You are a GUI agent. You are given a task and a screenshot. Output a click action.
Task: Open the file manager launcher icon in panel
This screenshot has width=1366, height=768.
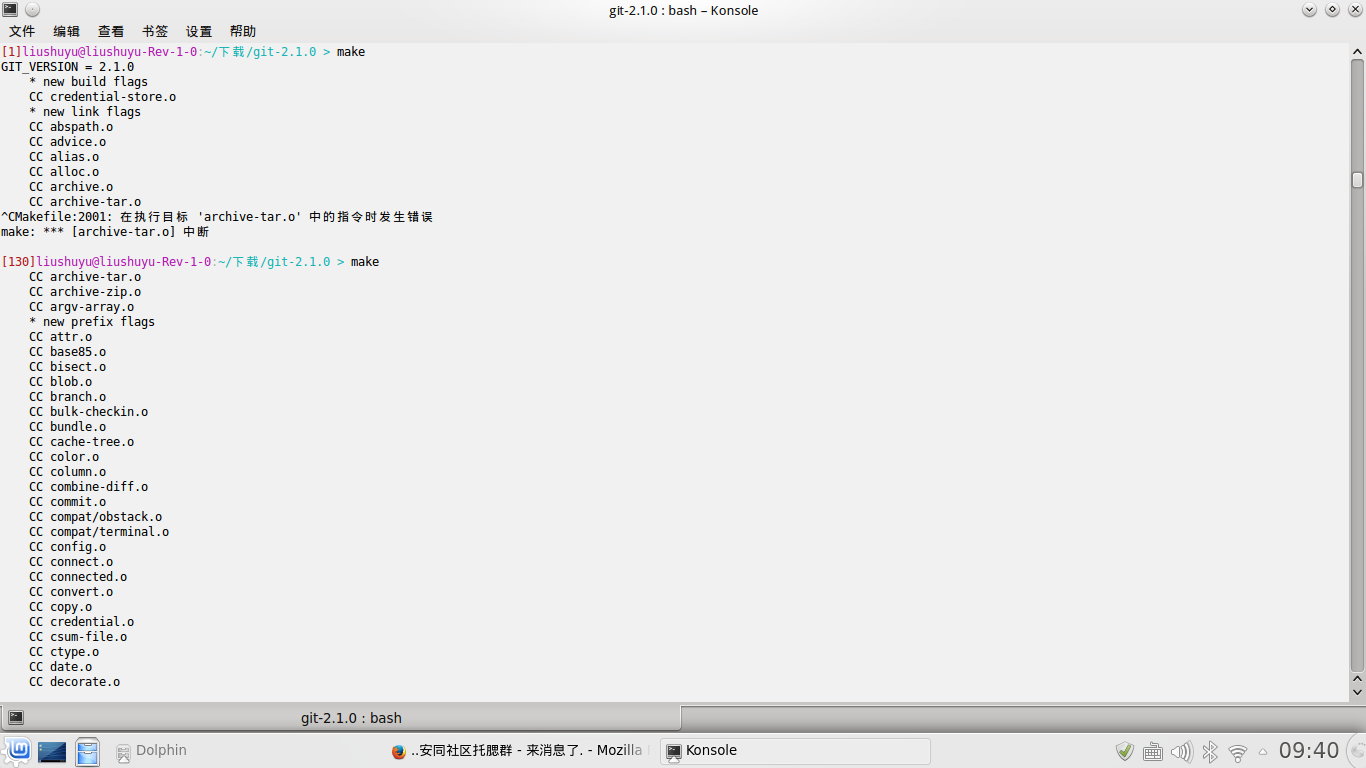(87, 751)
